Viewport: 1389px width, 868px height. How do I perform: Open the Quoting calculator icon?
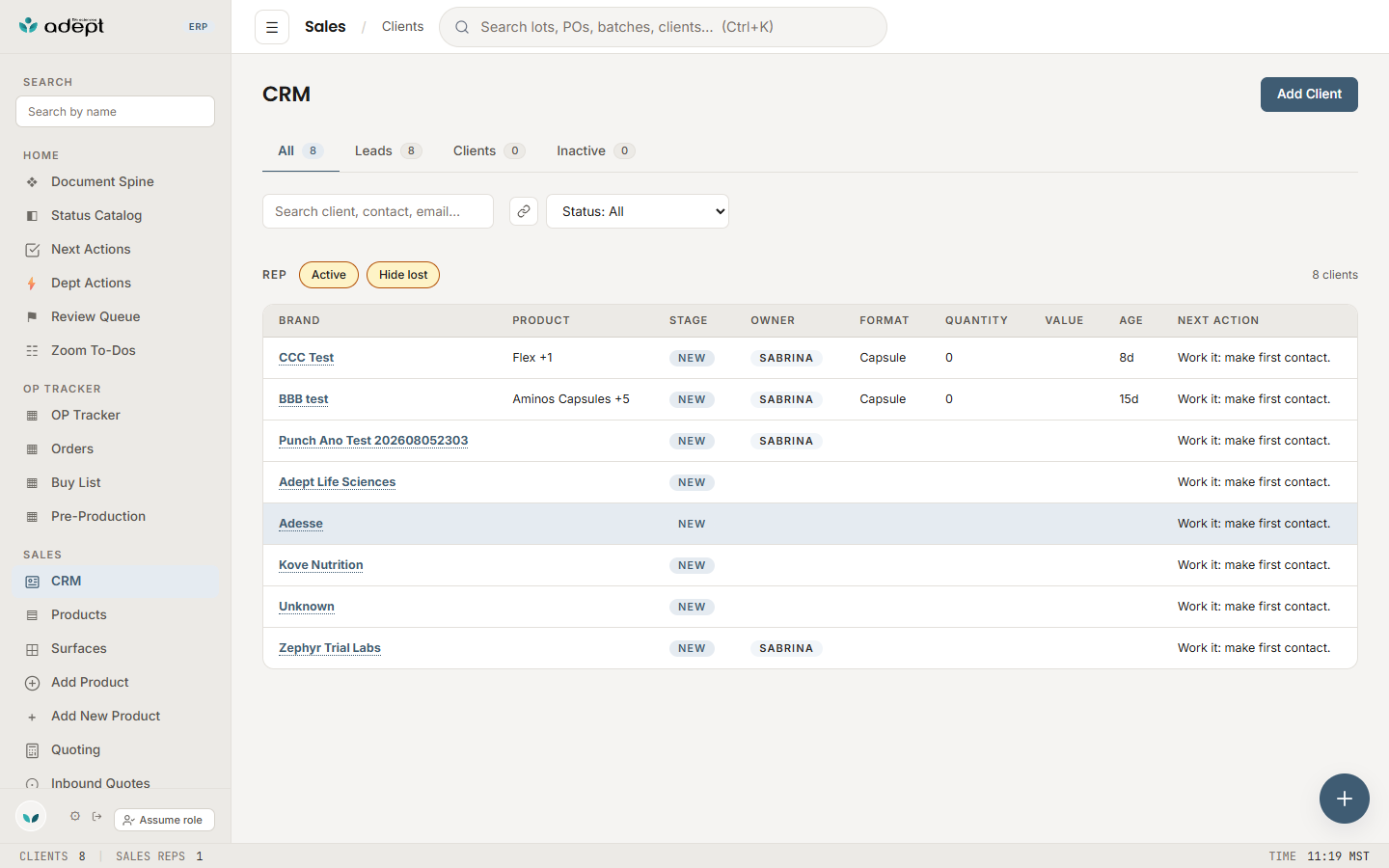[x=32, y=750]
